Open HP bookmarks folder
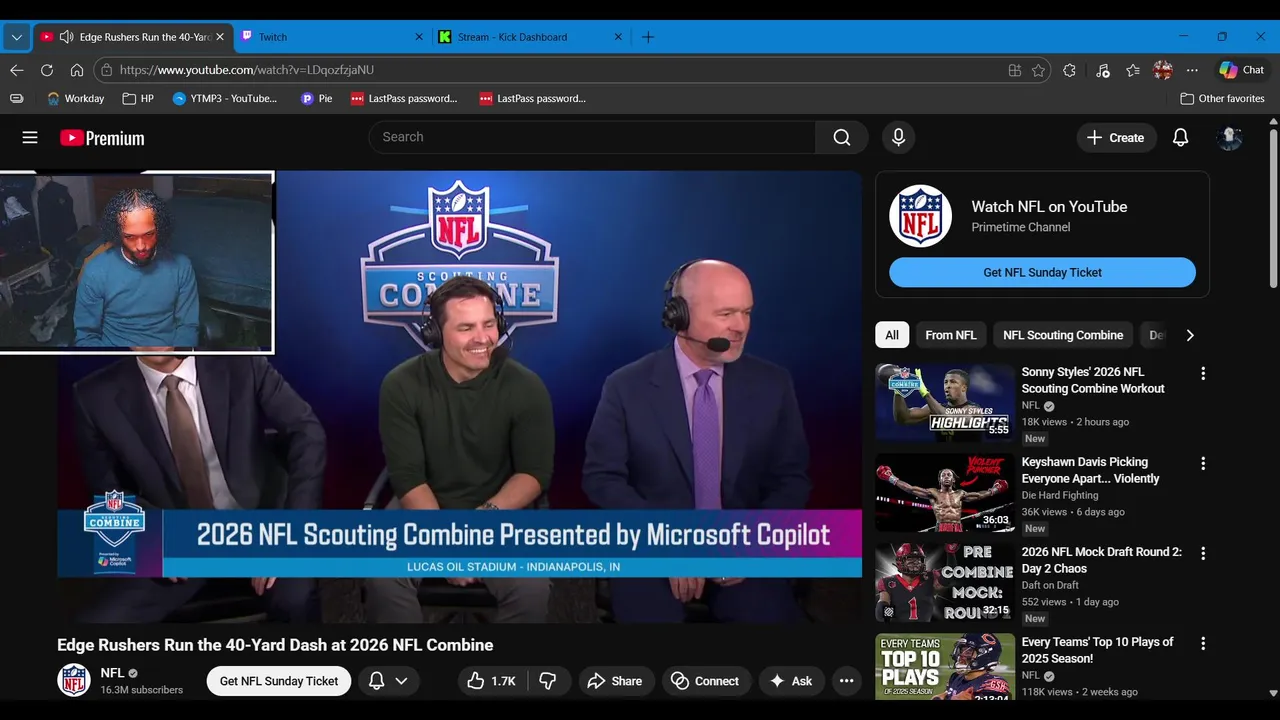 pyautogui.click(x=138, y=98)
